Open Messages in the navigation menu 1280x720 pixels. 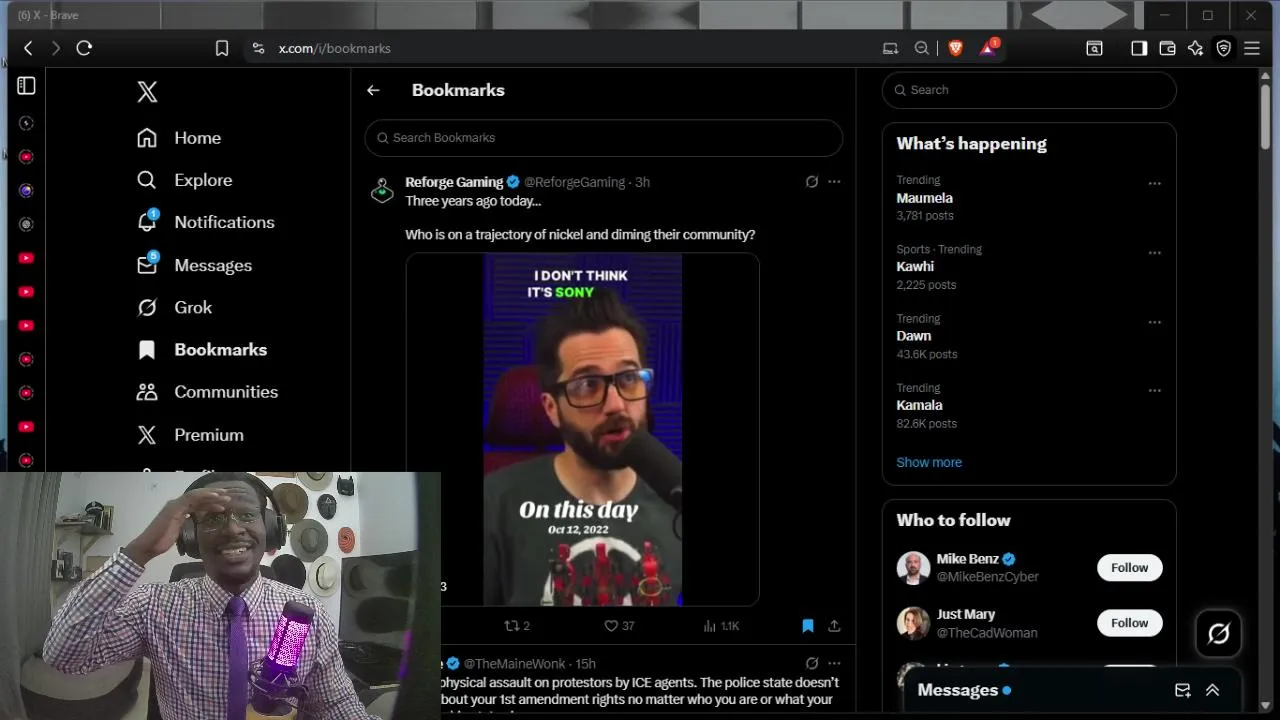pyautogui.click(x=194, y=265)
